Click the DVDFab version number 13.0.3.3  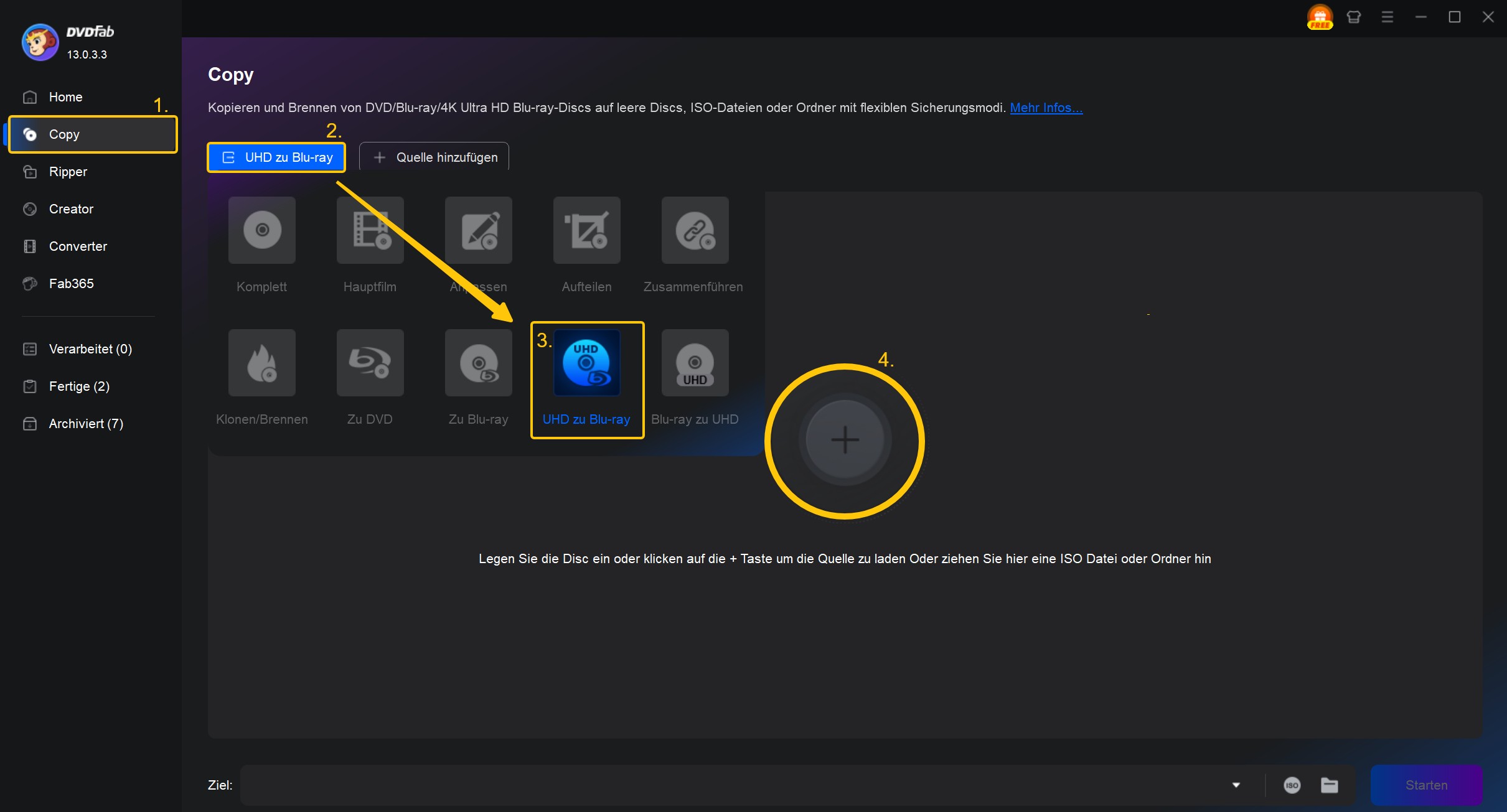87,55
